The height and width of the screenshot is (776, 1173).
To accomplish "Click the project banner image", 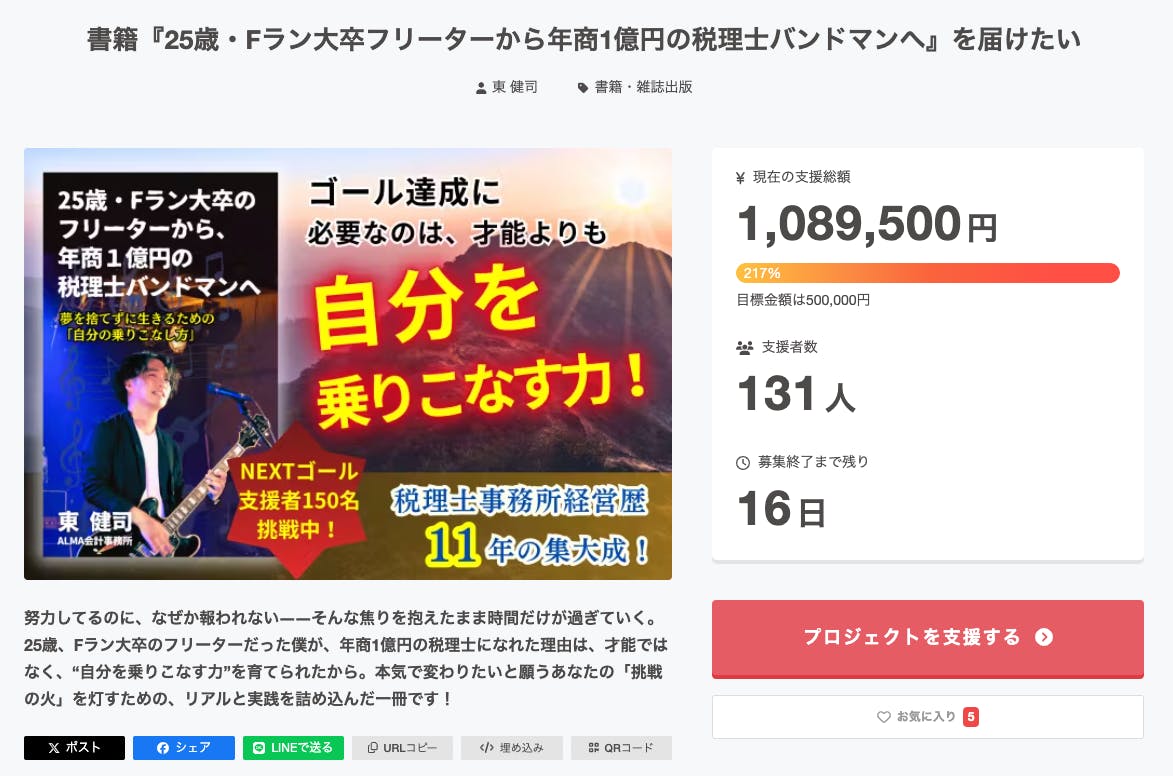I will point(348,364).
